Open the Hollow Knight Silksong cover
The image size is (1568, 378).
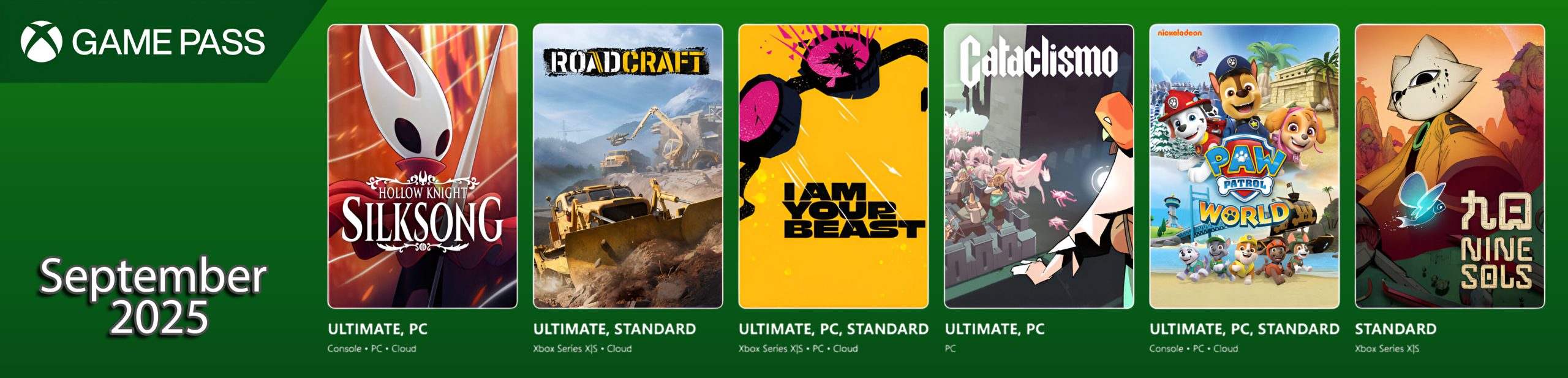coord(423,166)
